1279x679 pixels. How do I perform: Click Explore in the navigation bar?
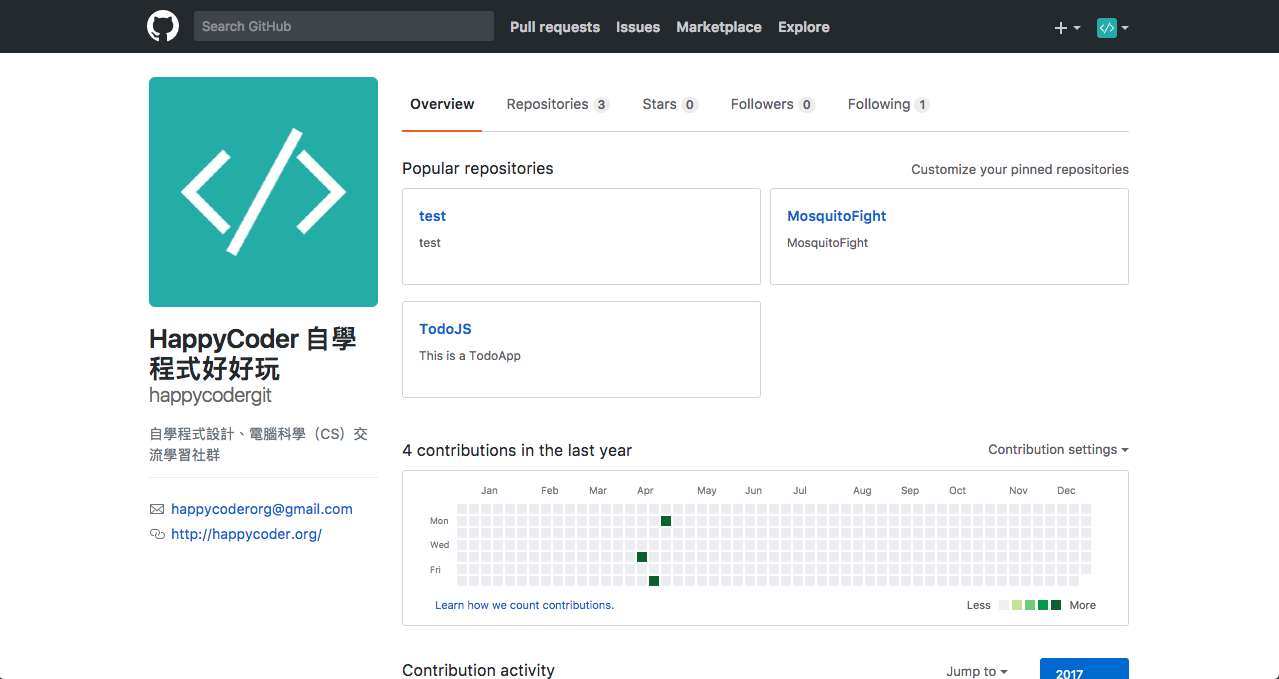(803, 27)
